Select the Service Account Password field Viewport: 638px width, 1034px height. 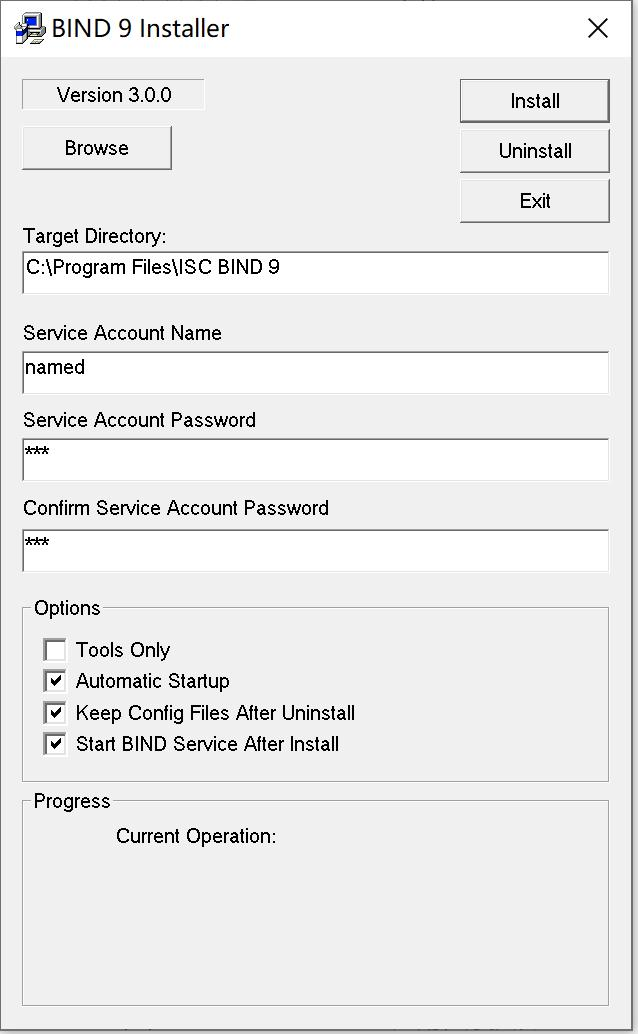pos(315,460)
